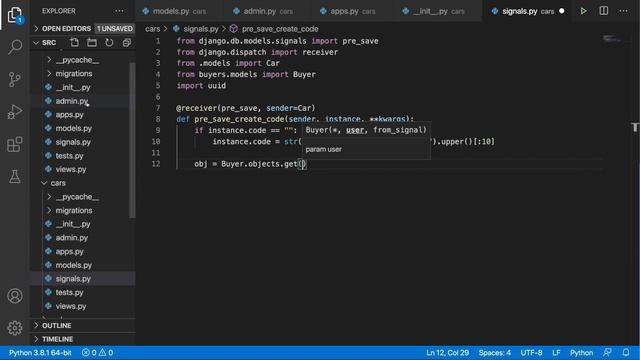This screenshot has width=640, height=360.
Task: Open the Accounts menu icon
Action: (15, 296)
